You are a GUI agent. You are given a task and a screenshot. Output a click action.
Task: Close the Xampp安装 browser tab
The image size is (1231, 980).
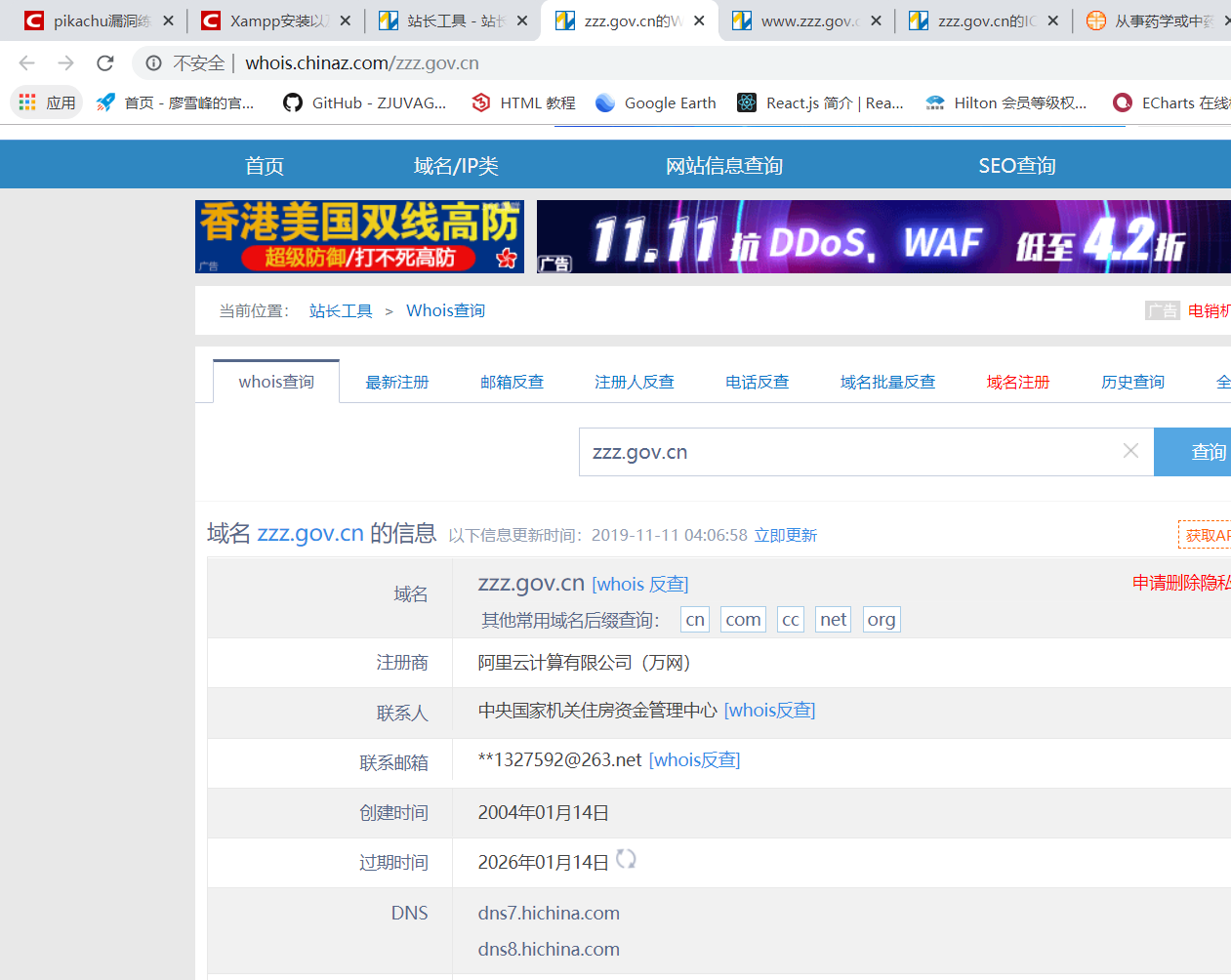345,20
